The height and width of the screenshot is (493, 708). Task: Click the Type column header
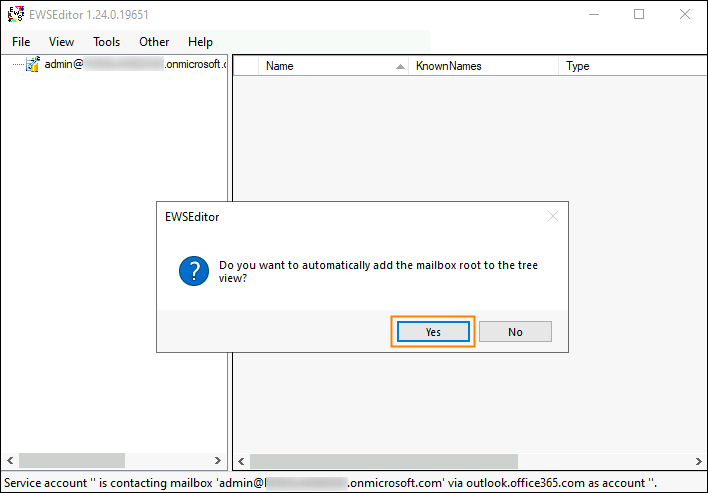click(633, 66)
